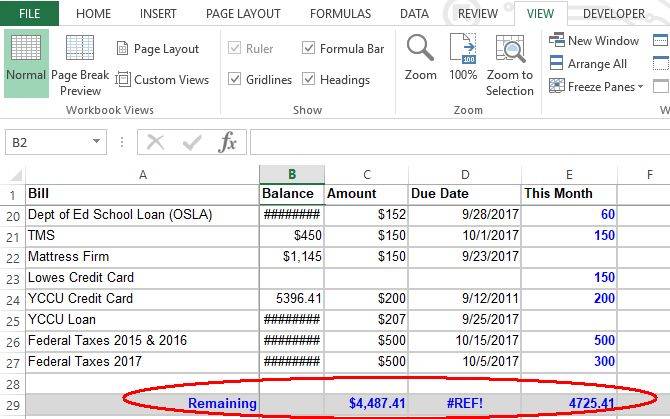Click the 4725.41 total cell
This screenshot has width=670, height=419.
tap(569, 404)
